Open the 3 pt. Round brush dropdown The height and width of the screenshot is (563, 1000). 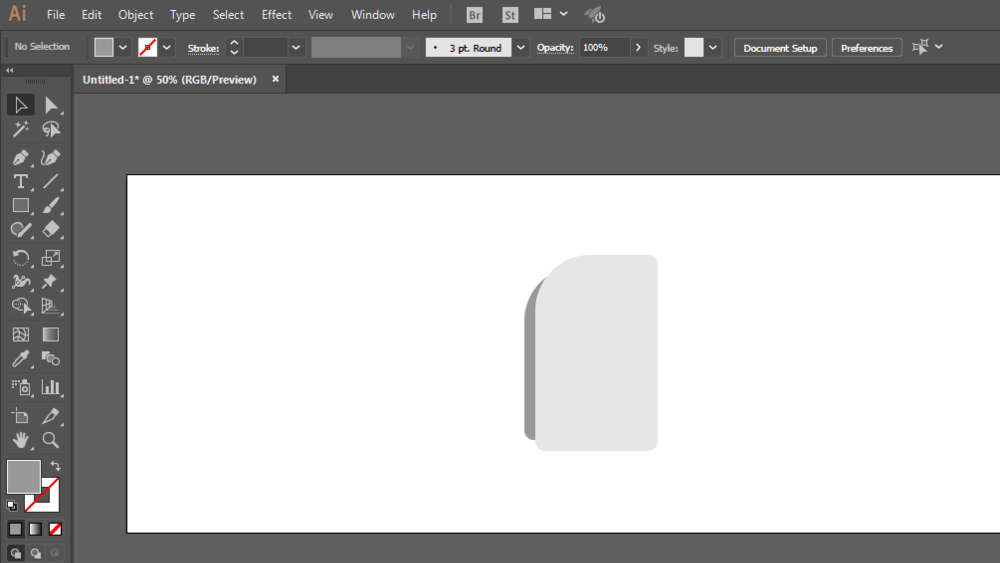pyautogui.click(x=521, y=48)
